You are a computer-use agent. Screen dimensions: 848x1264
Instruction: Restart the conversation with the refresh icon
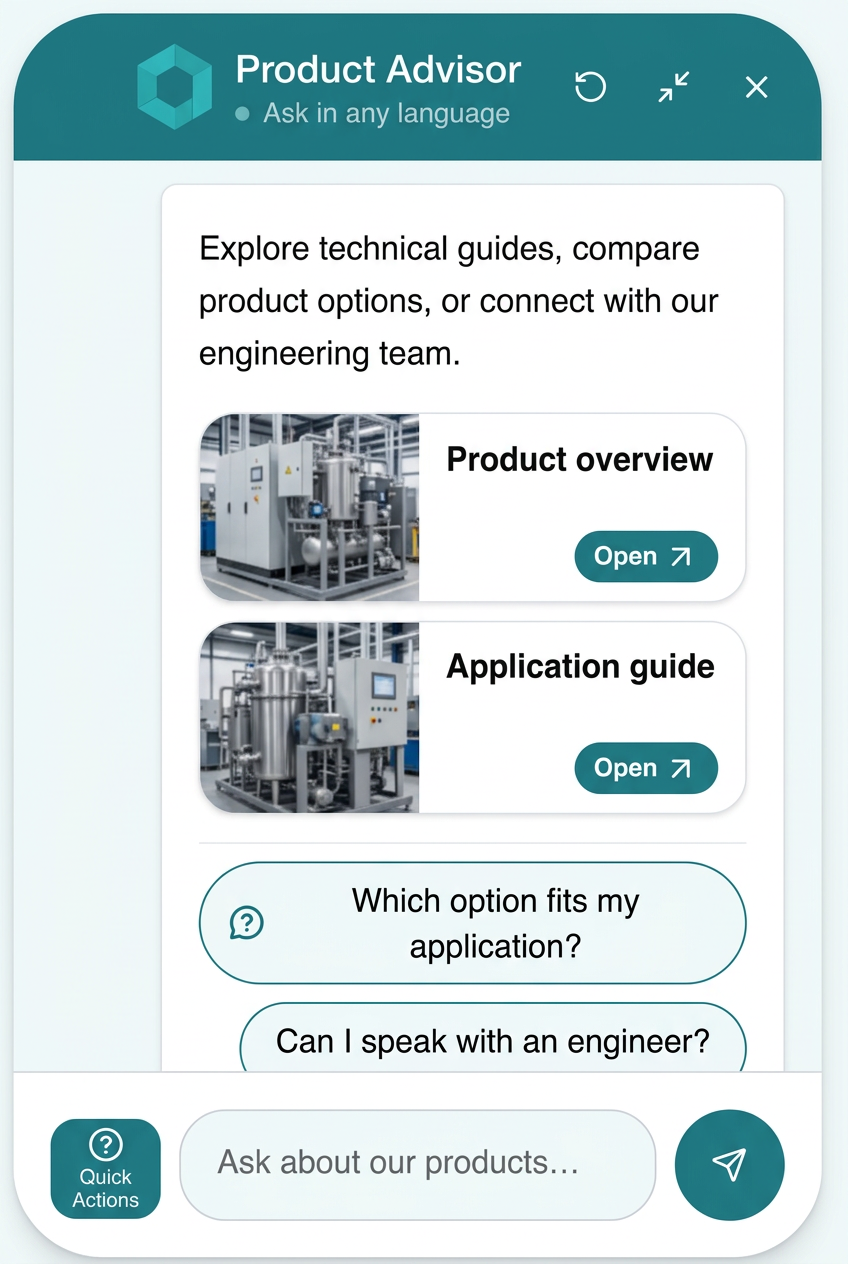590,87
